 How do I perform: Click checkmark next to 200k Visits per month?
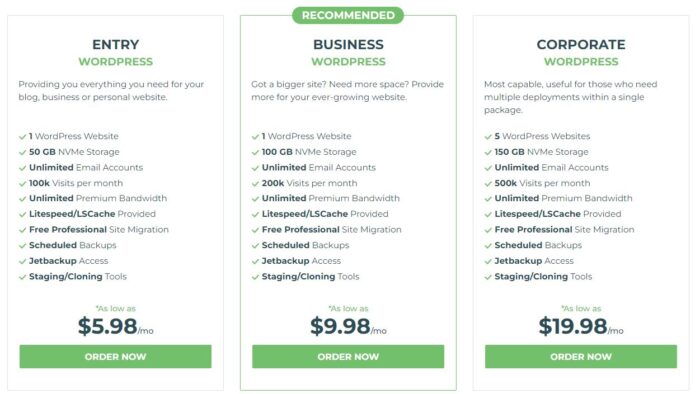(x=255, y=184)
